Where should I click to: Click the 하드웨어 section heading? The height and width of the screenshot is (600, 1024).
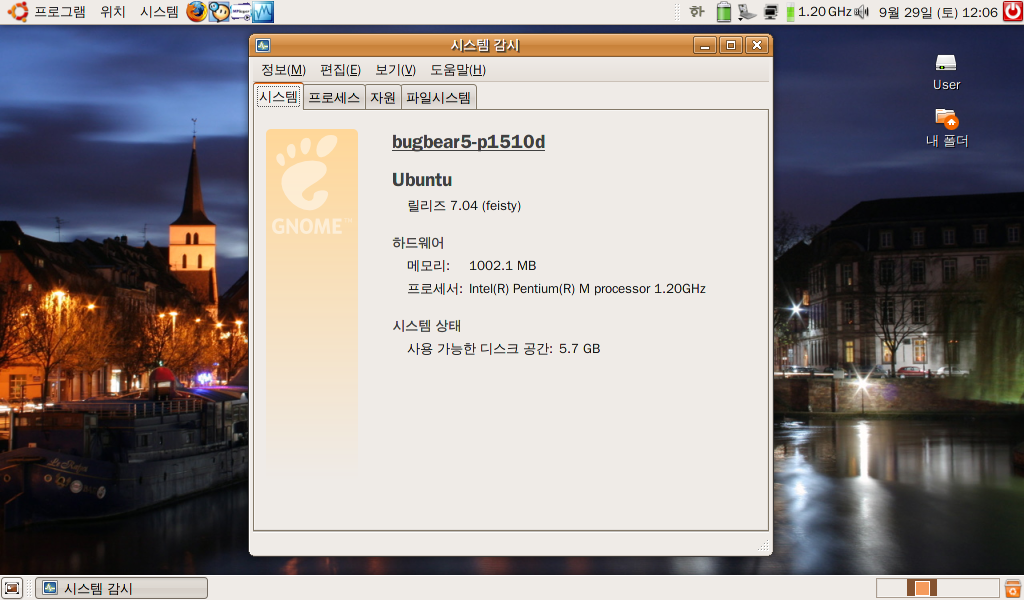(x=418, y=243)
